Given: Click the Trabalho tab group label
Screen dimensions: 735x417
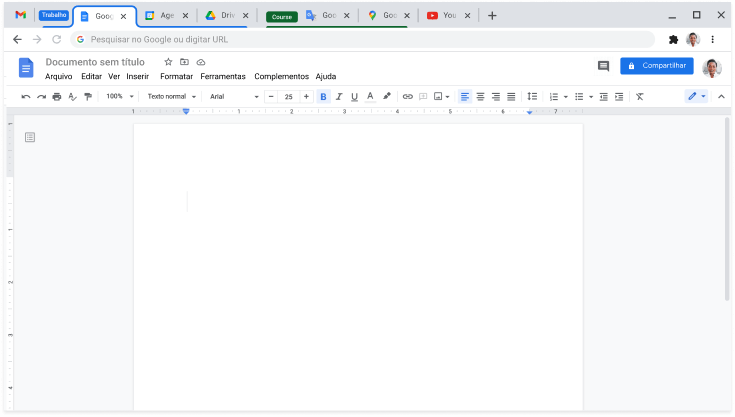Looking at the screenshot, I should click(54, 15).
